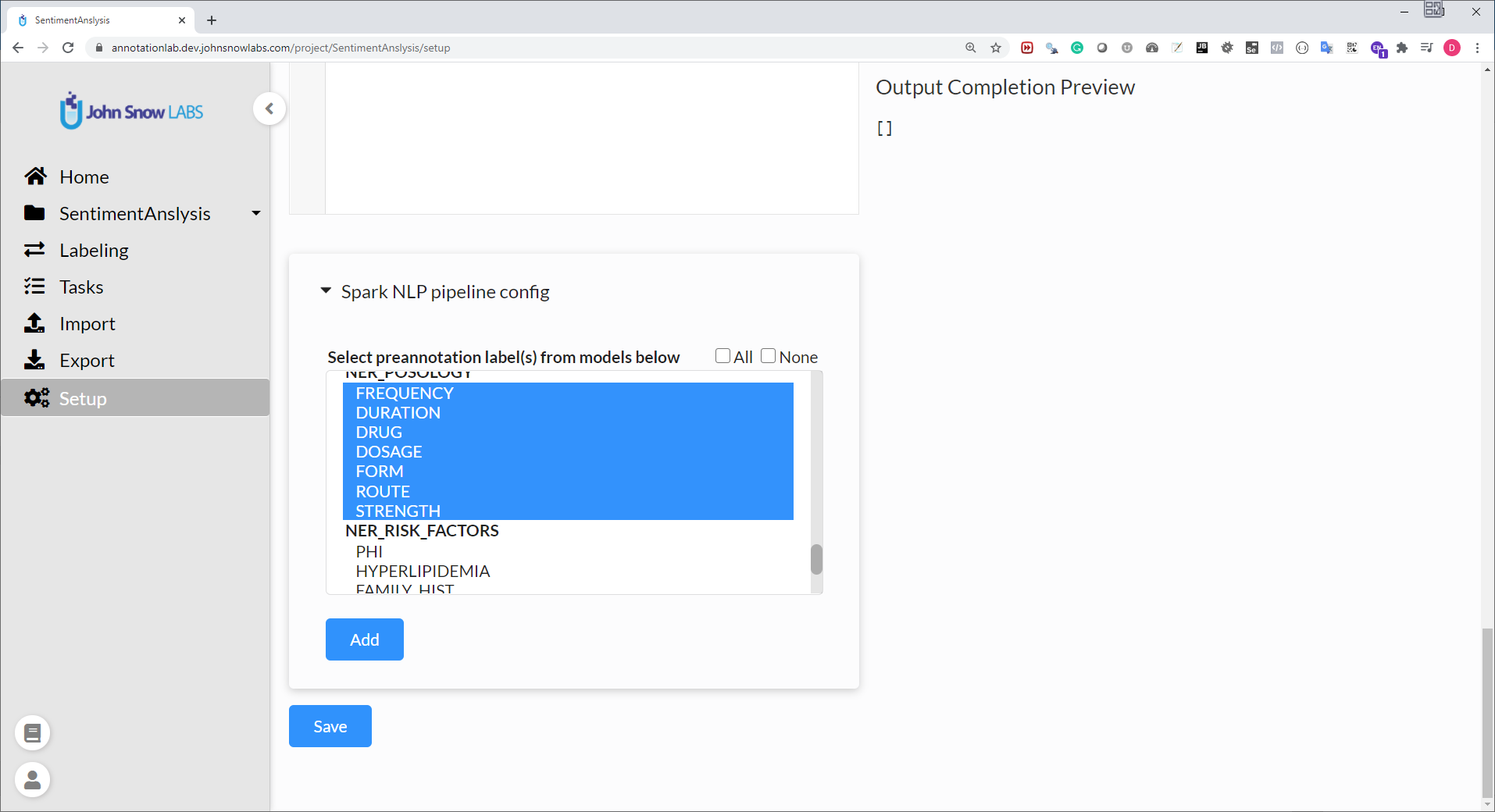The height and width of the screenshot is (812, 1495).
Task: Open Tasks page in sidebar
Action: point(81,287)
